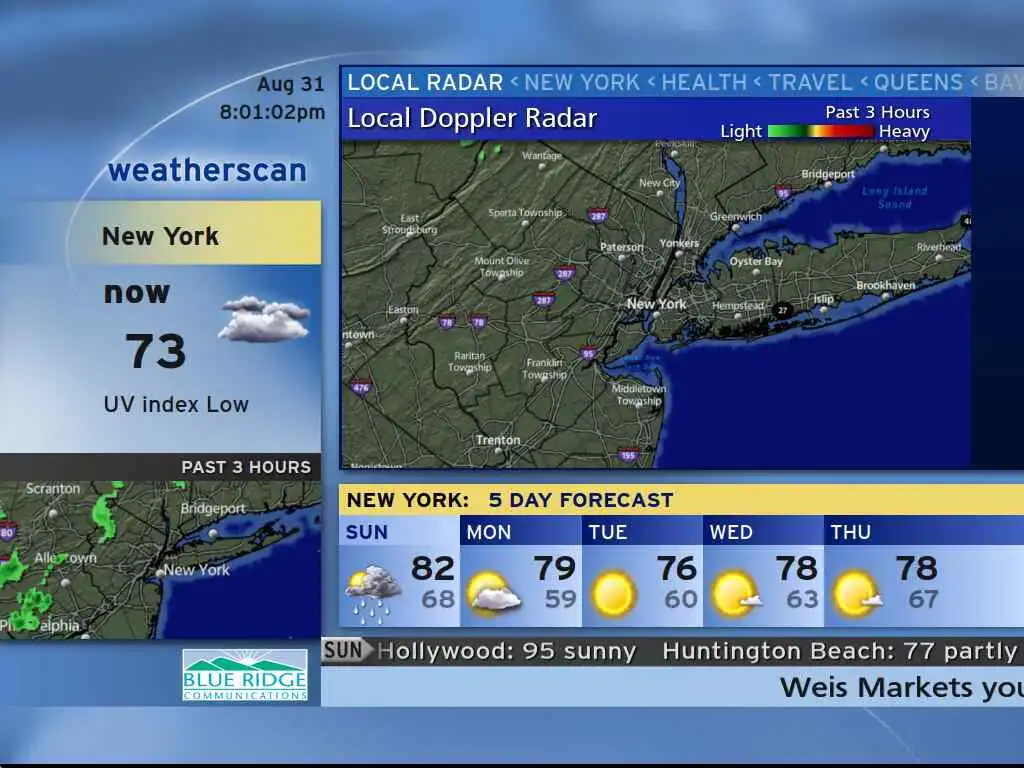1024x768 pixels.
Task: Click the Interstate 476 shield on radar map
Action: 361,387
